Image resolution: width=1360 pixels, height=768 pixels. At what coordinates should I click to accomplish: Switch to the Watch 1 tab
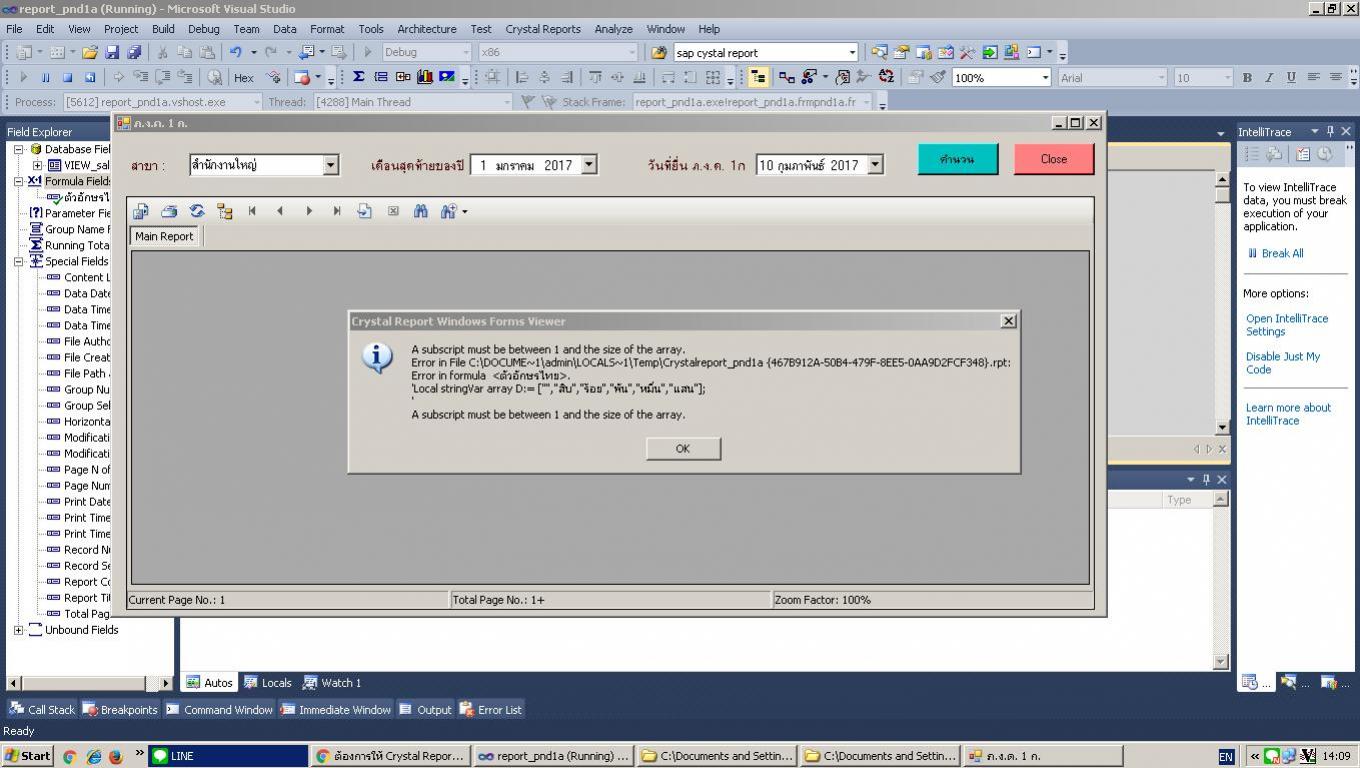click(331, 683)
